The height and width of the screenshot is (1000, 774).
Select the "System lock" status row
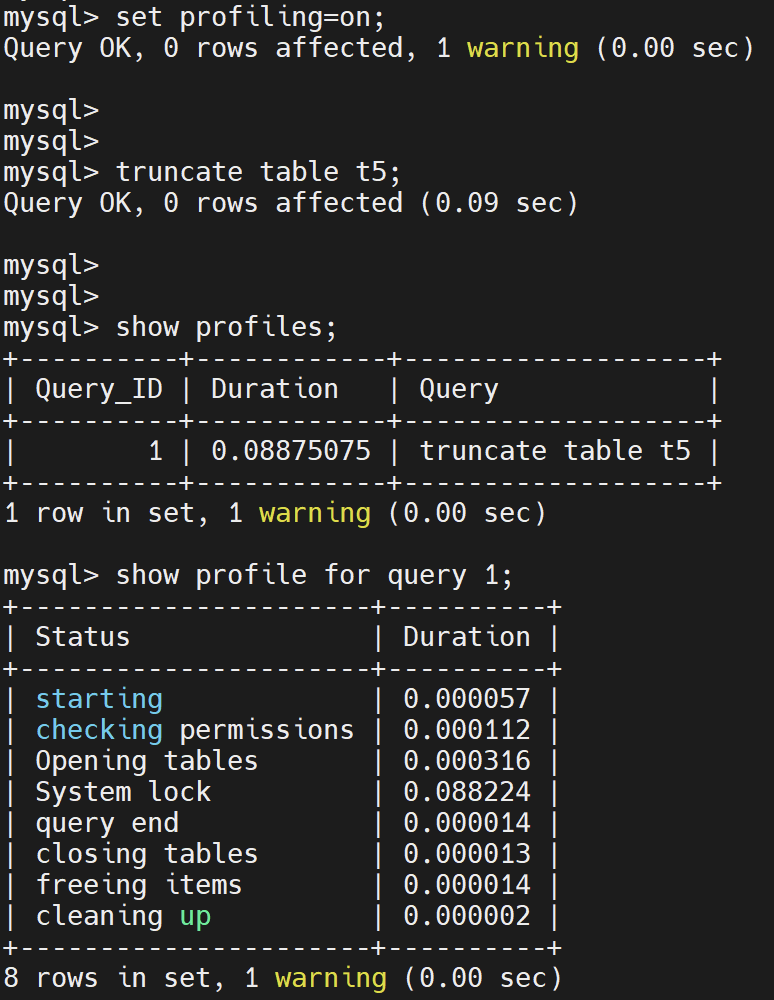123,792
